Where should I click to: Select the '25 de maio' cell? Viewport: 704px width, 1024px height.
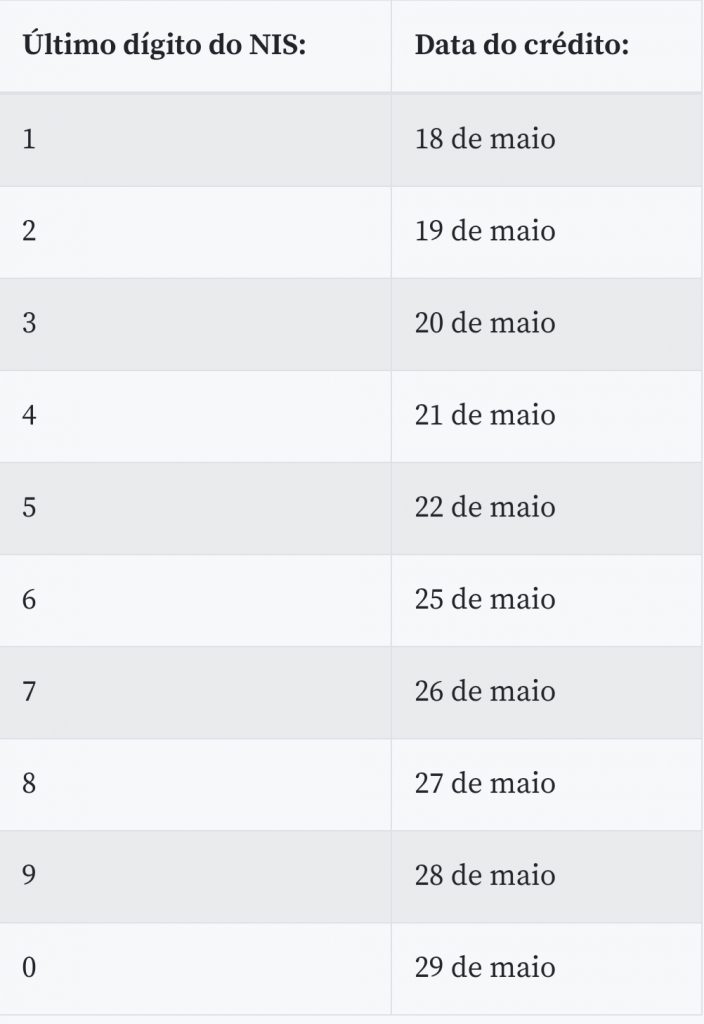547,600
